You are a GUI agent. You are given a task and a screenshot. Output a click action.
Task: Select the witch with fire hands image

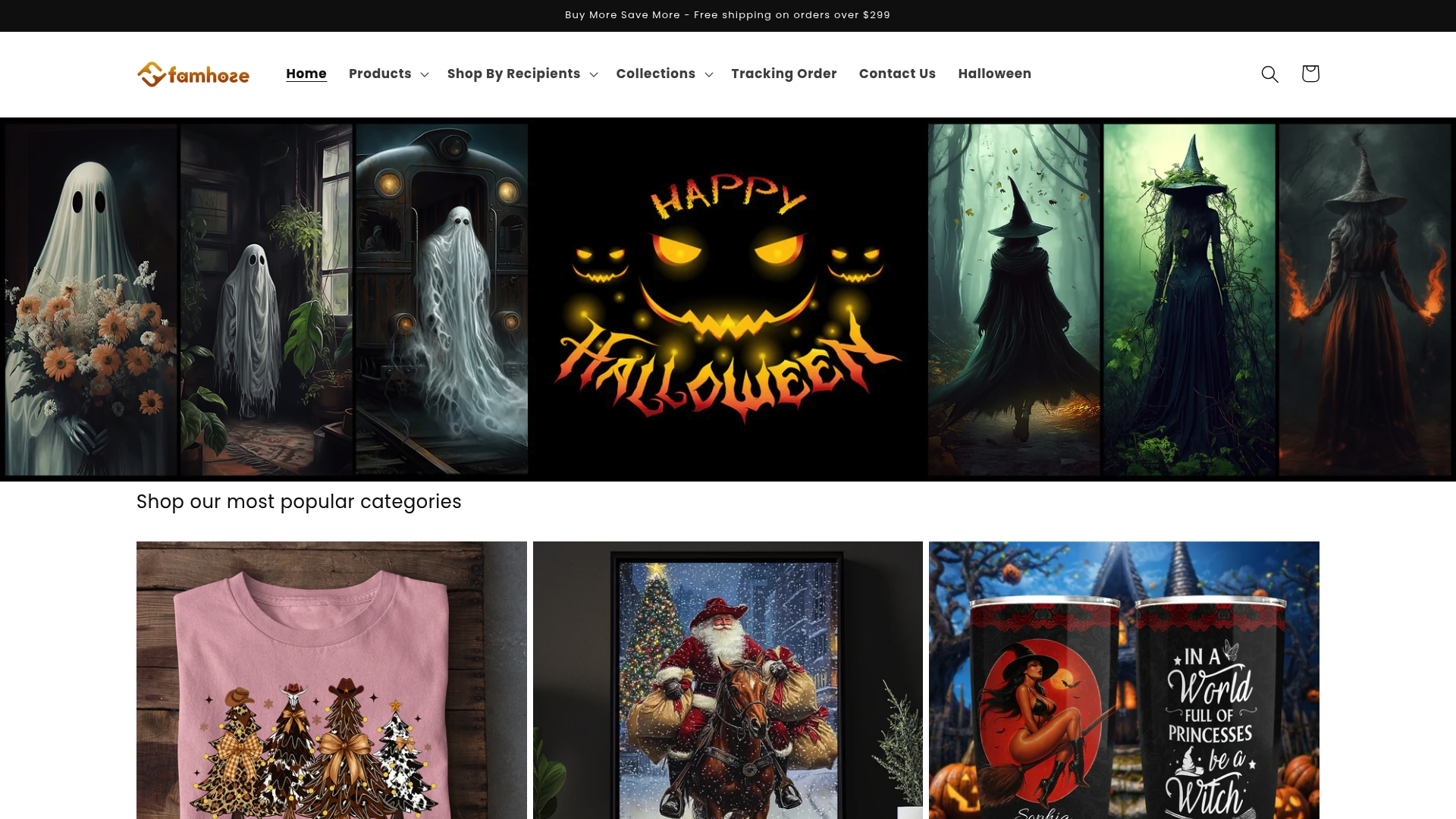(x=1364, y=300)
